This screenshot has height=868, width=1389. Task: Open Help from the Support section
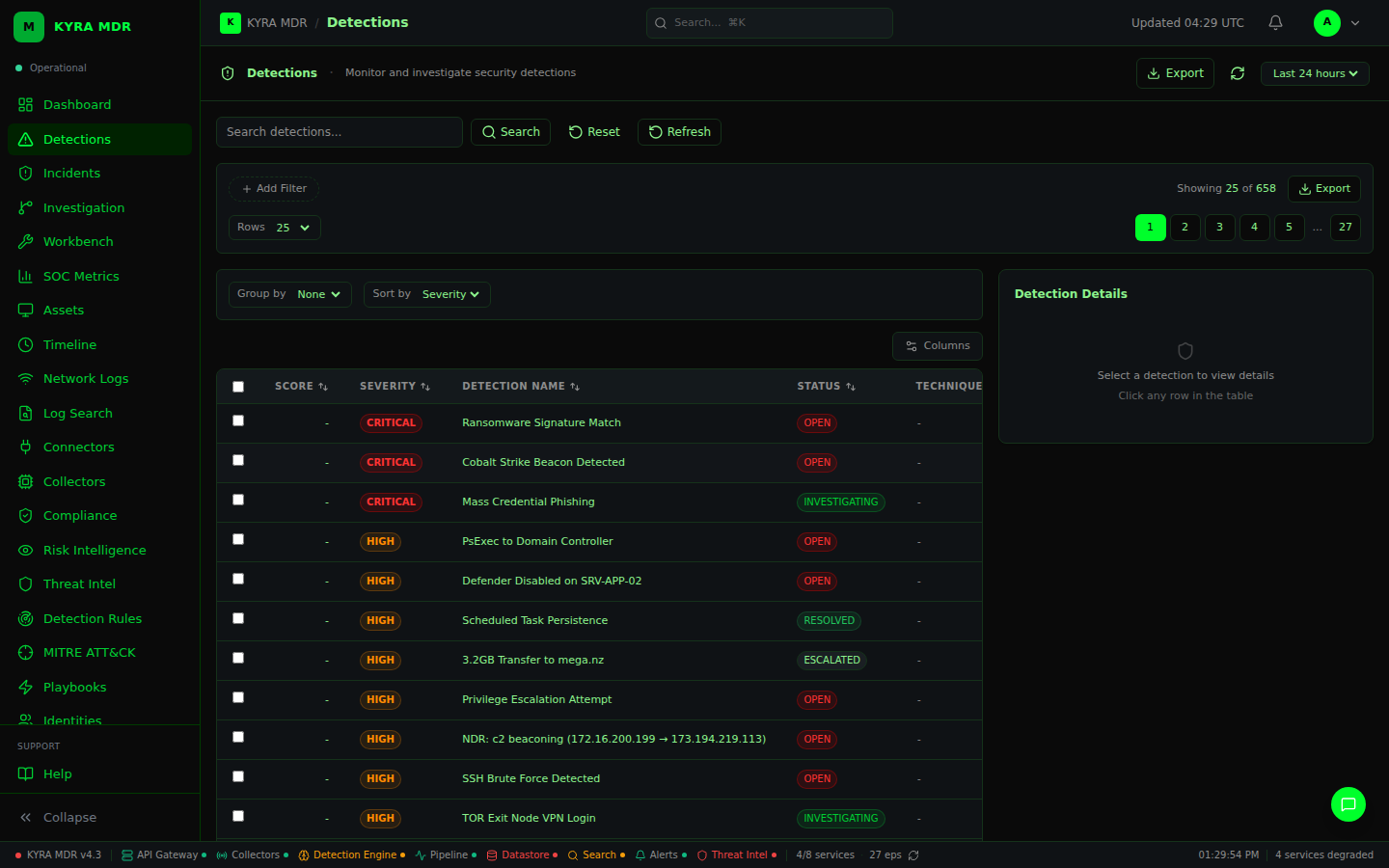(x=57, y=773)
